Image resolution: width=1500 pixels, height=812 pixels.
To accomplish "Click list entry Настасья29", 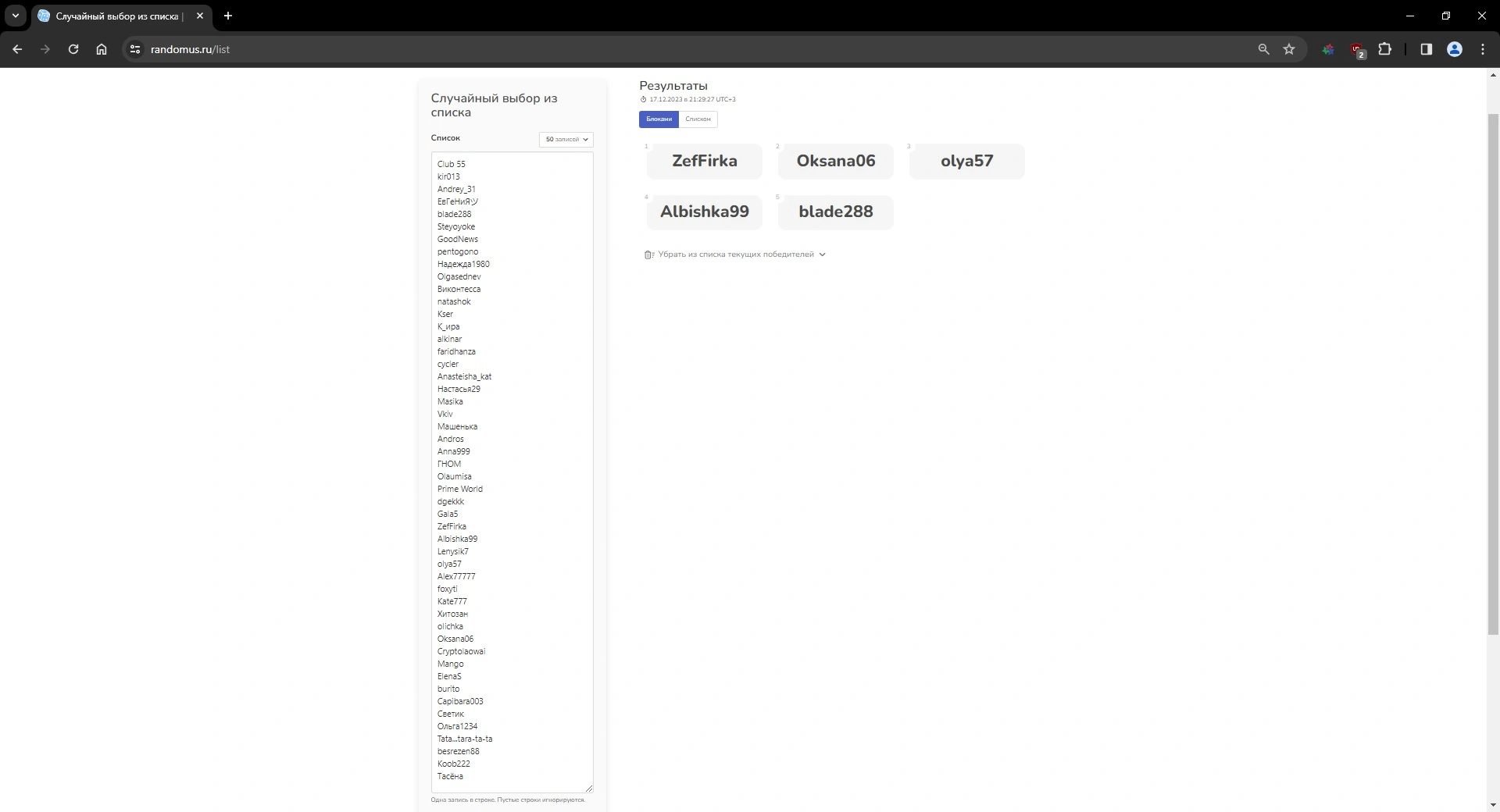I will (459, 389).
